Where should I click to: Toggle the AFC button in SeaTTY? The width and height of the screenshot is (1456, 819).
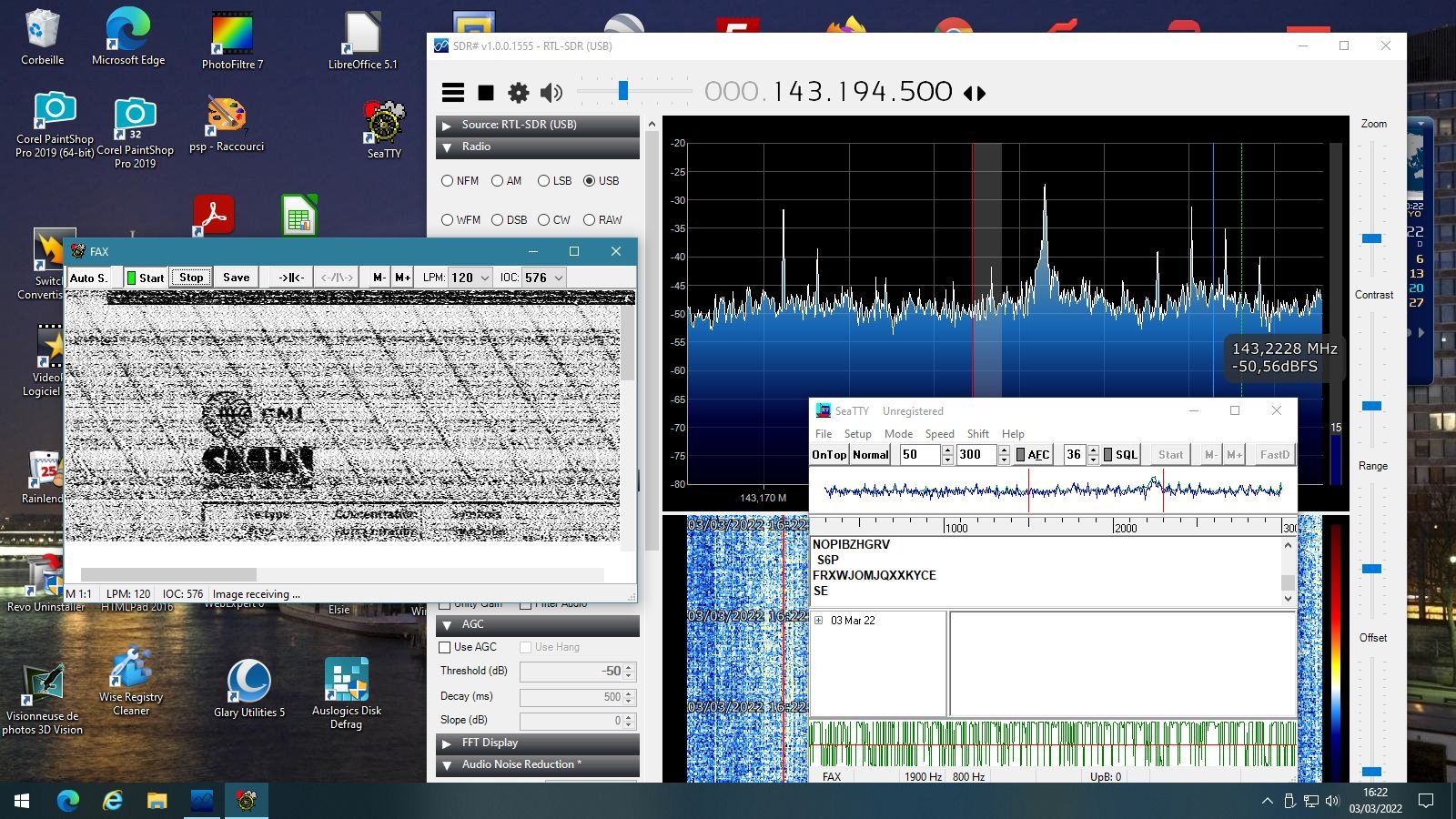(1033, 455)
